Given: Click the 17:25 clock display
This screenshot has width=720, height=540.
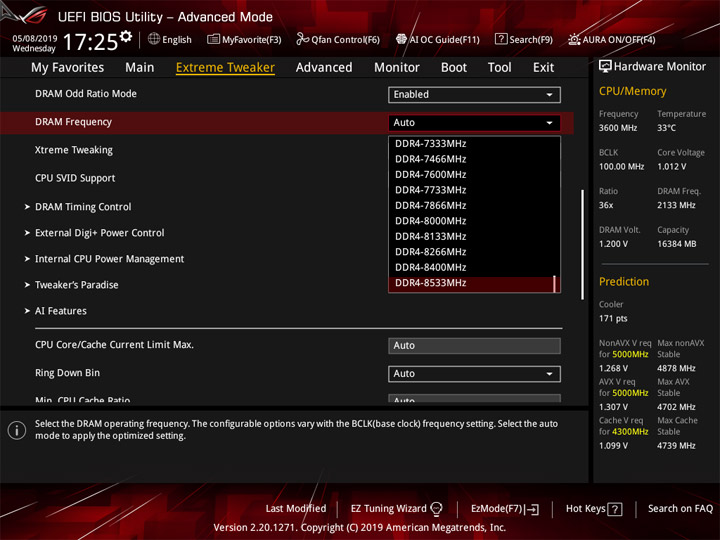Looking at the screenshot, I should pyautogui.click(x=90, y=42).
